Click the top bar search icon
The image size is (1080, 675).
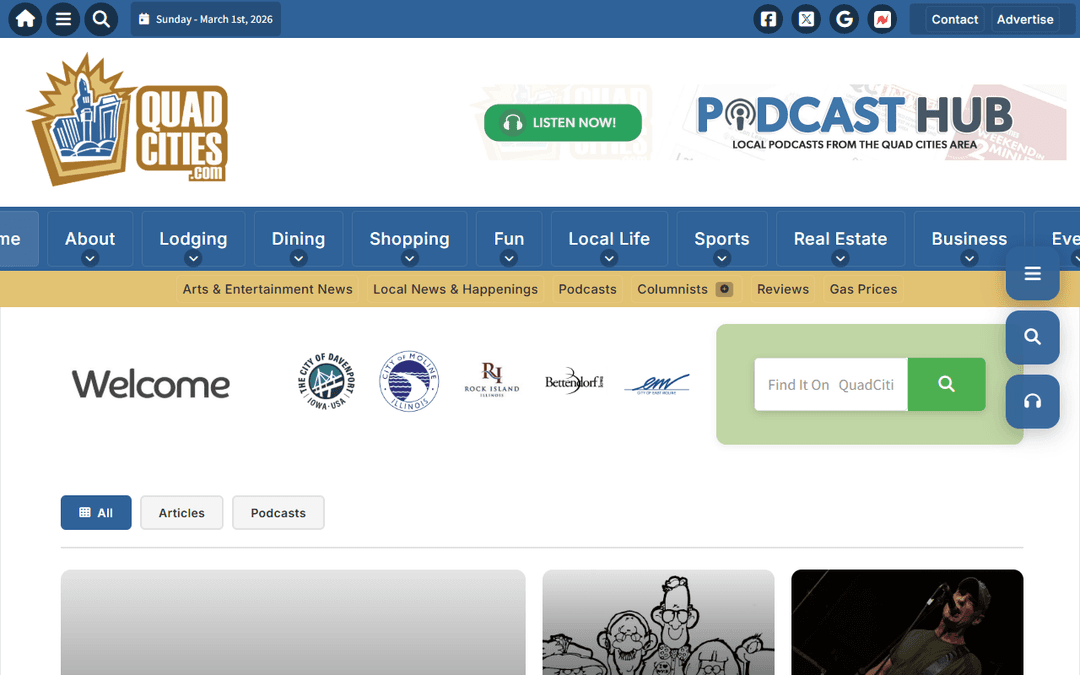(101, 19)
